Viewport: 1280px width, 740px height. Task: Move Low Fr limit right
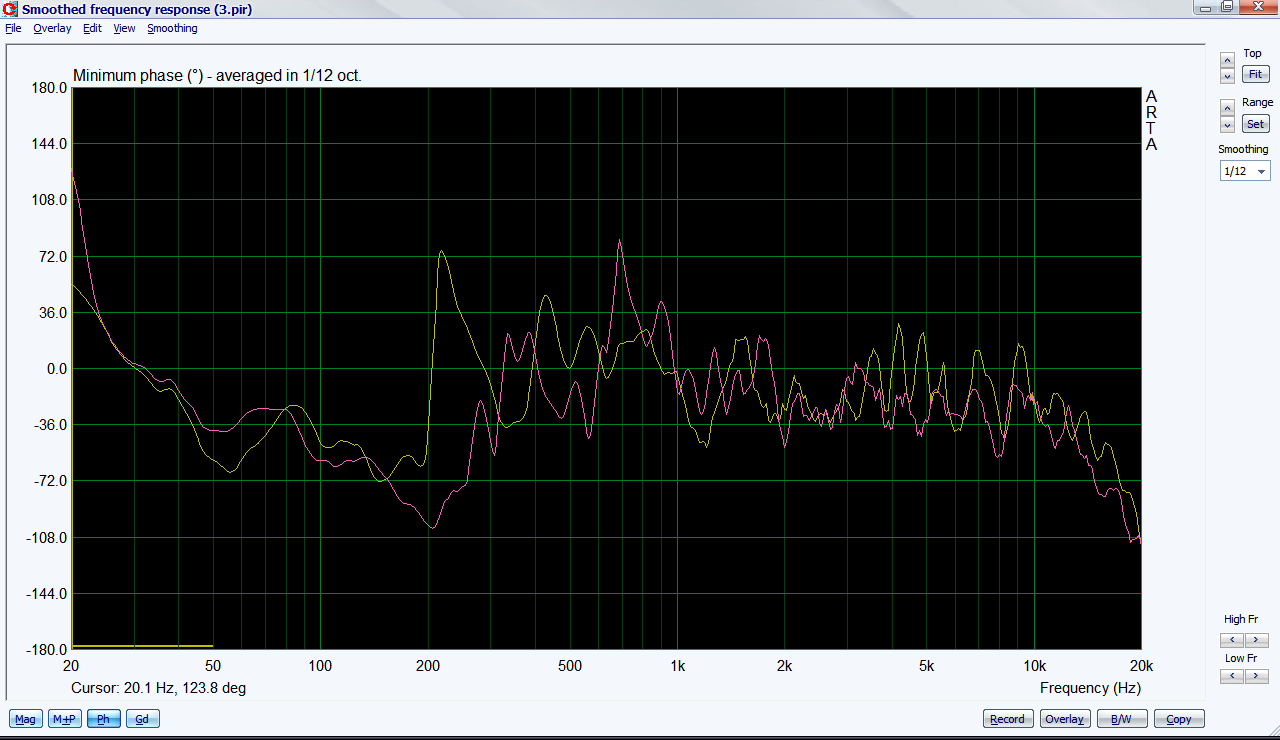(x=1256, y=676)
